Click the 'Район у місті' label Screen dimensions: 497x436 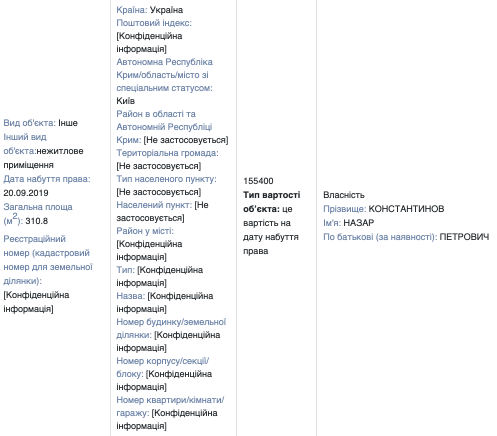pos(145,231)
